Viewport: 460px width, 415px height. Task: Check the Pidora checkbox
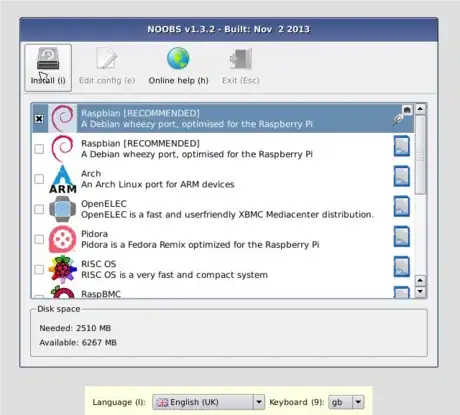point(39,239)
